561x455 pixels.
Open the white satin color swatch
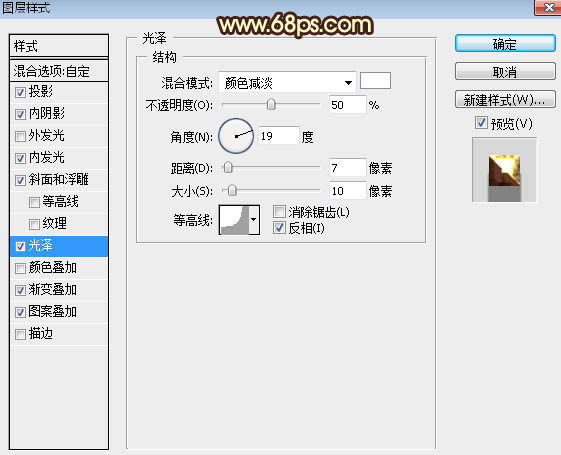[x=375, y=80]
